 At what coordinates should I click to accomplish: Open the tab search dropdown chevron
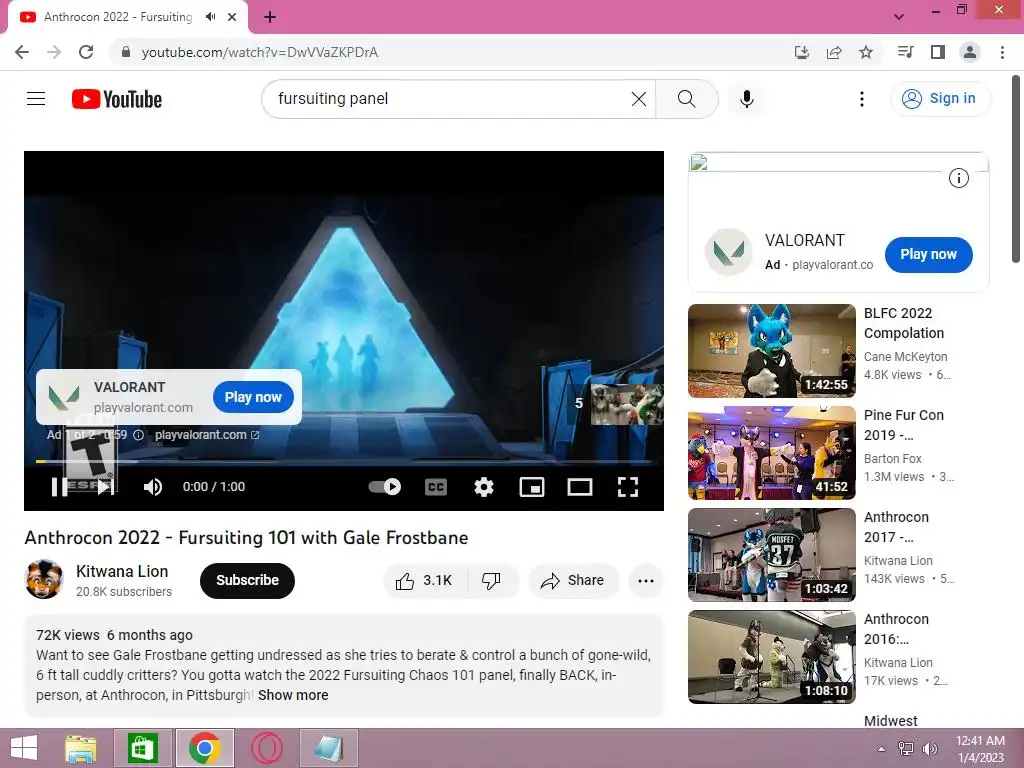pyautogui.click(x=899, y=17)
